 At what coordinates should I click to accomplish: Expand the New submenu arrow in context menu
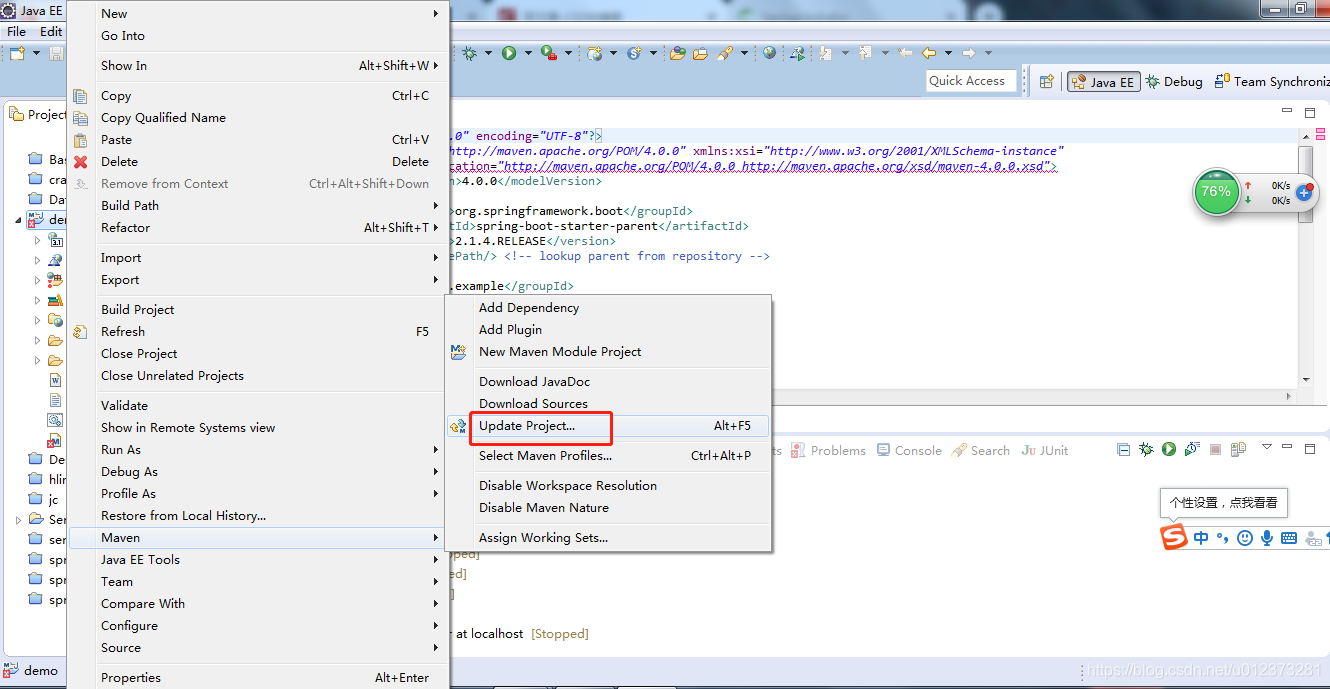point(436,14)
